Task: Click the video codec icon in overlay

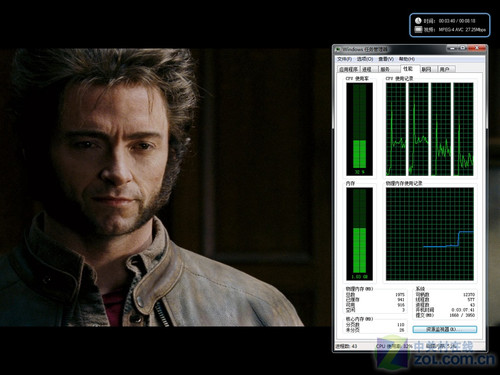Action: pyautogui.click(x=418, y=30)
